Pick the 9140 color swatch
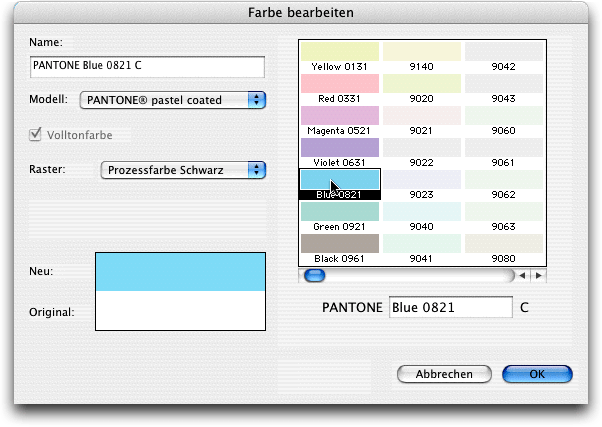602x427 pixels. (422, 51)
